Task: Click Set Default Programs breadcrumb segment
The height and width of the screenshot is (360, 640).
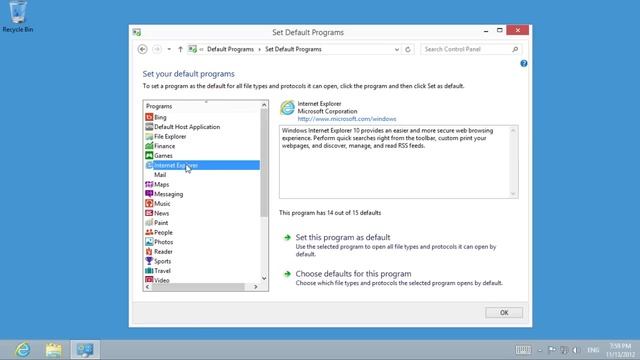Action: [293, 49]
